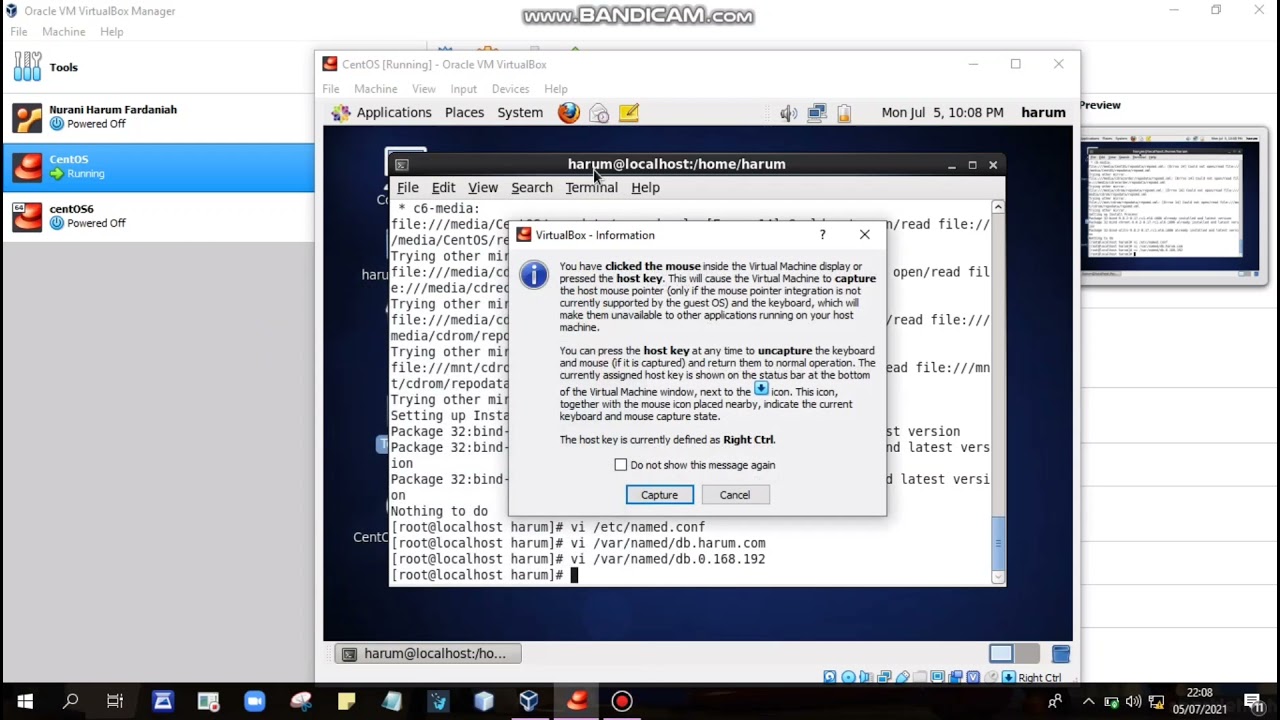
Task: Click the Right Ctrl host key label
Action: (x=1040, y=677)
